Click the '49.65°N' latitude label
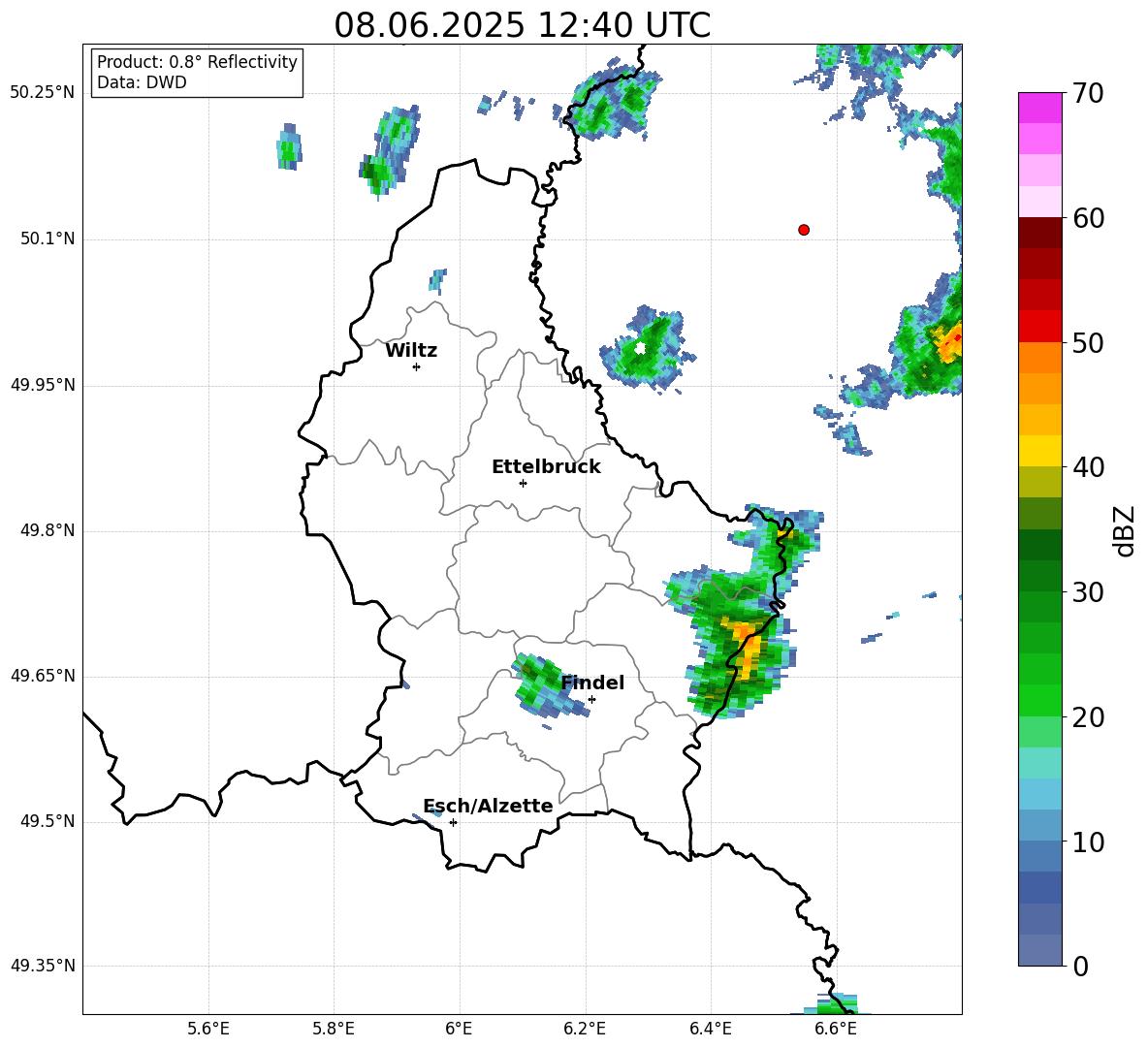The image size is (1148, 1048). click(43, 675)
